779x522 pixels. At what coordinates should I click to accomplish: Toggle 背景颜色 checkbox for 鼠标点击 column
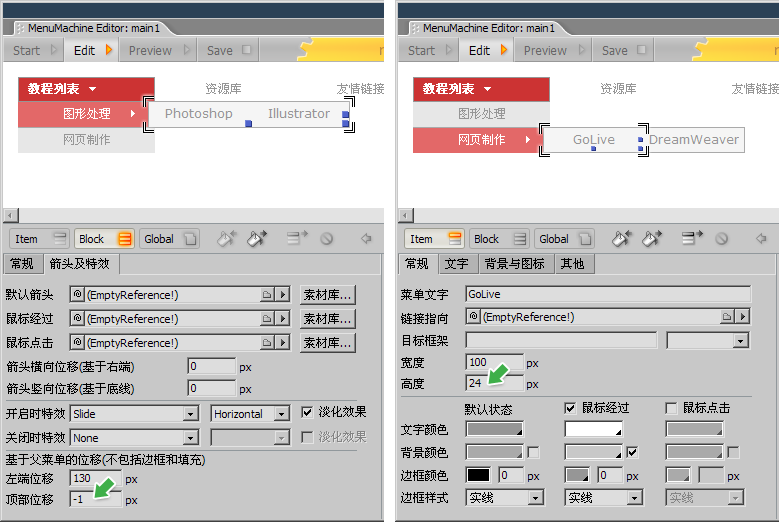coord(733,452)
